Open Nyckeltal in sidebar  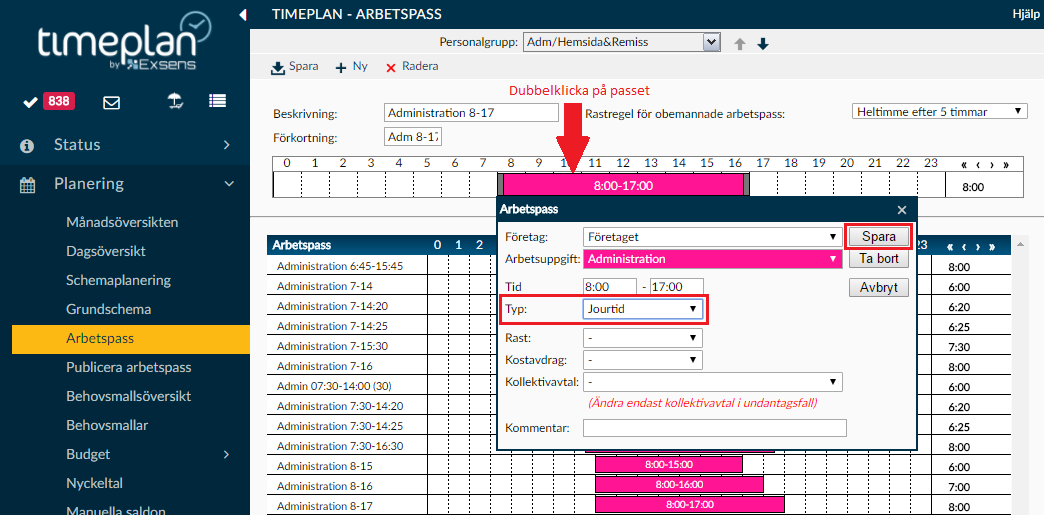[x=95, y=483]
